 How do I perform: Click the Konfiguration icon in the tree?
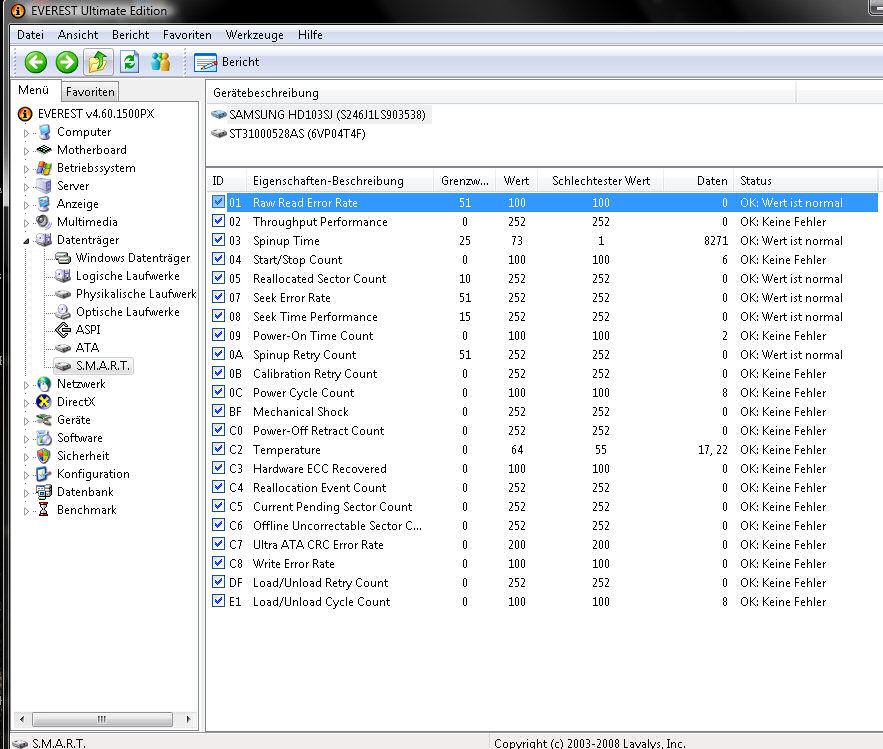(44, 474)
